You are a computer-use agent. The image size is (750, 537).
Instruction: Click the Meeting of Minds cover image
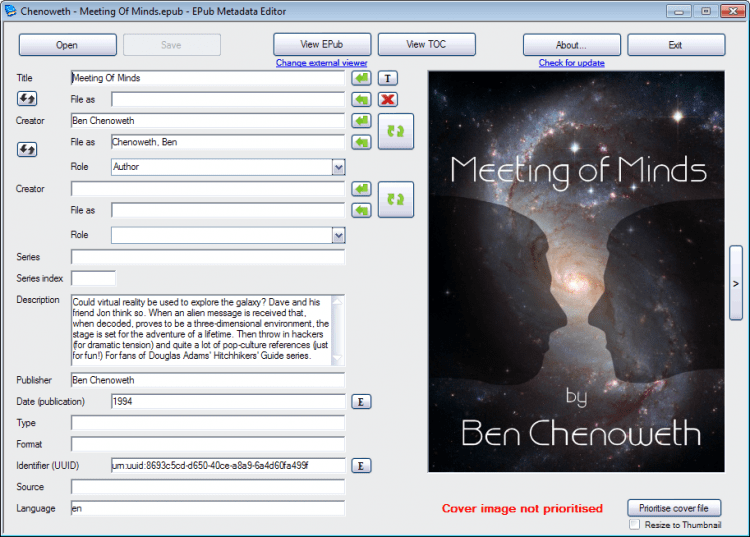point(575,270)
